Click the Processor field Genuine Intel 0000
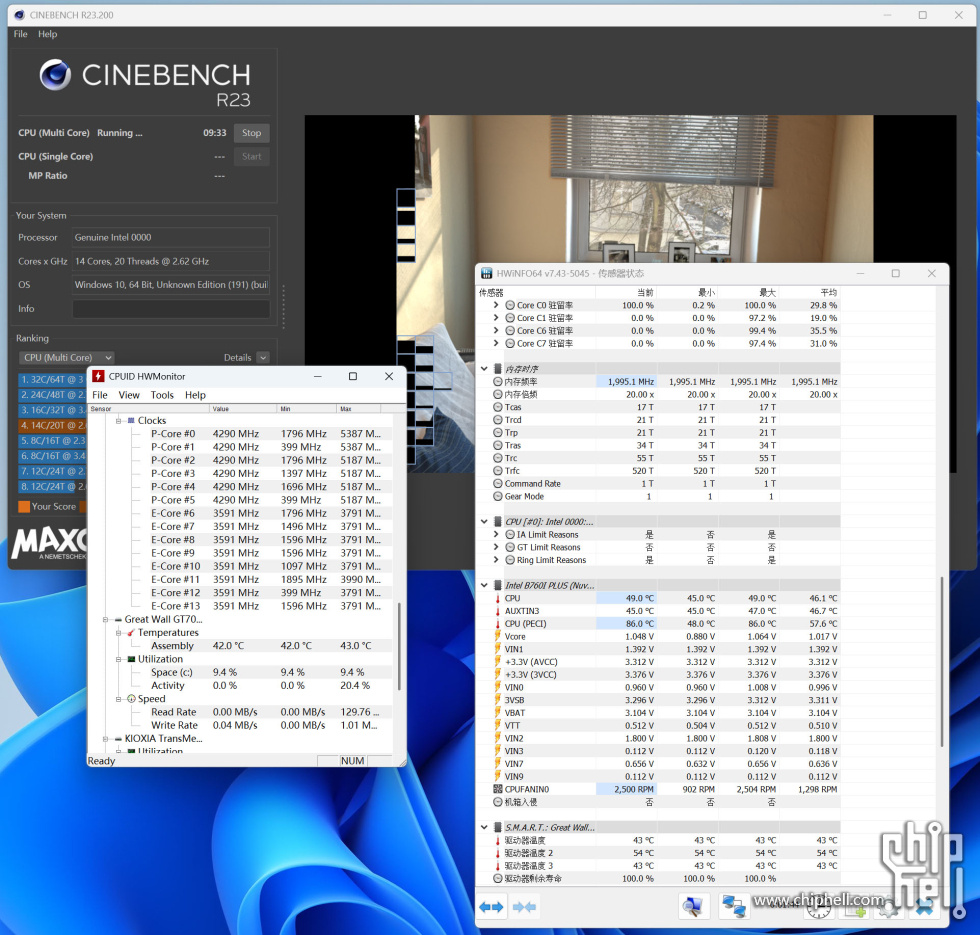 click(171, 238)
